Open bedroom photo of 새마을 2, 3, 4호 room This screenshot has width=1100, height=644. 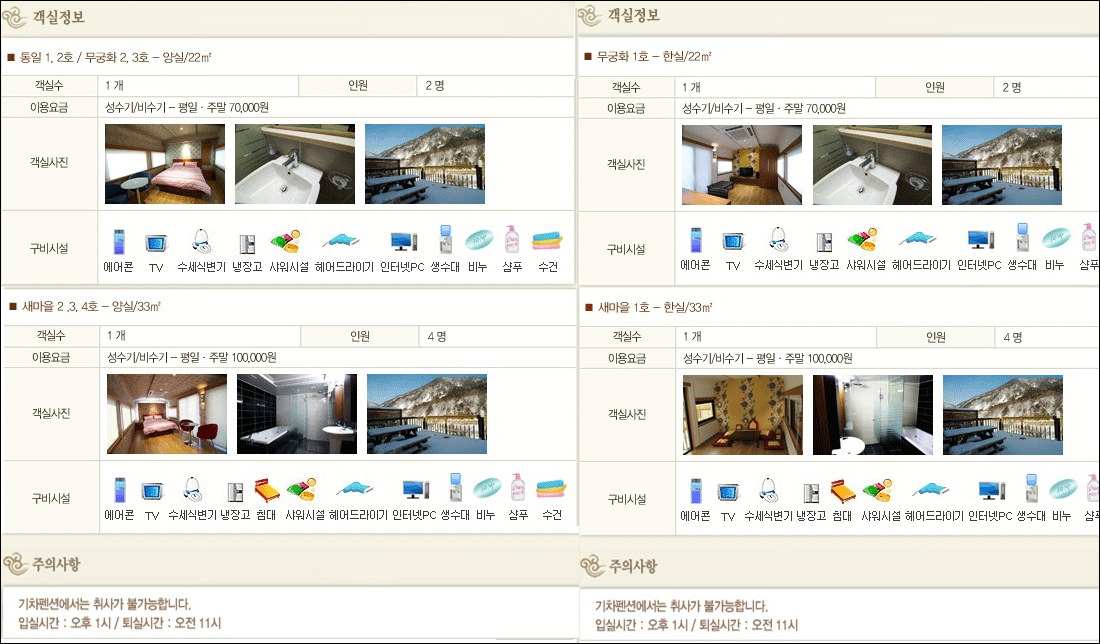pyautogui.click(x=167, y=414)
